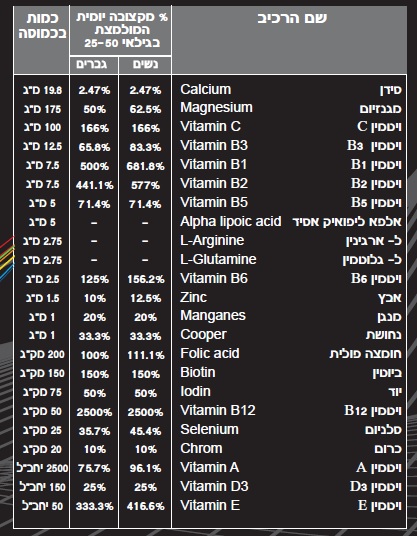Select the נשים column sub-header

145,64
